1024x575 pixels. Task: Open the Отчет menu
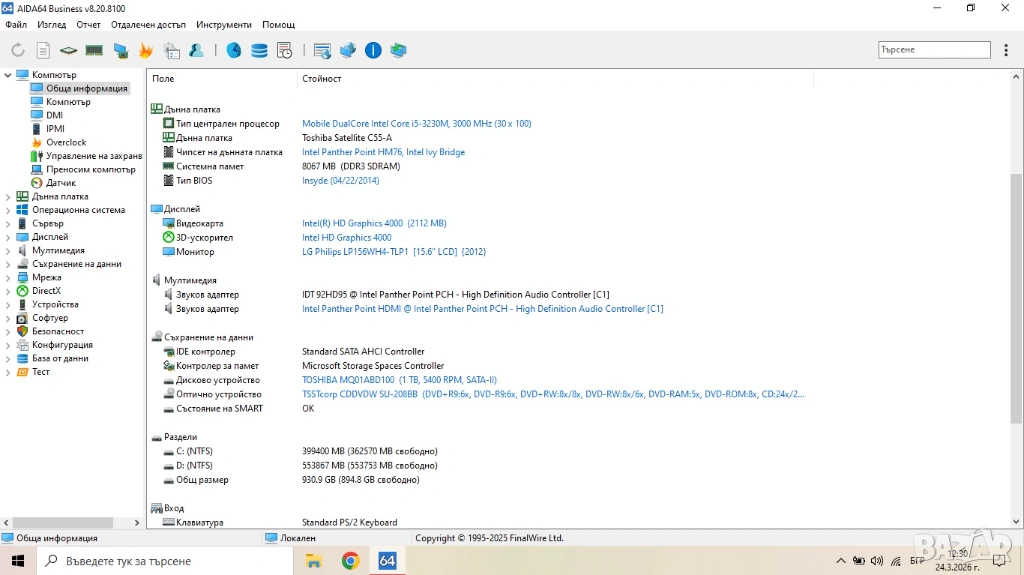tap(88, 24)
